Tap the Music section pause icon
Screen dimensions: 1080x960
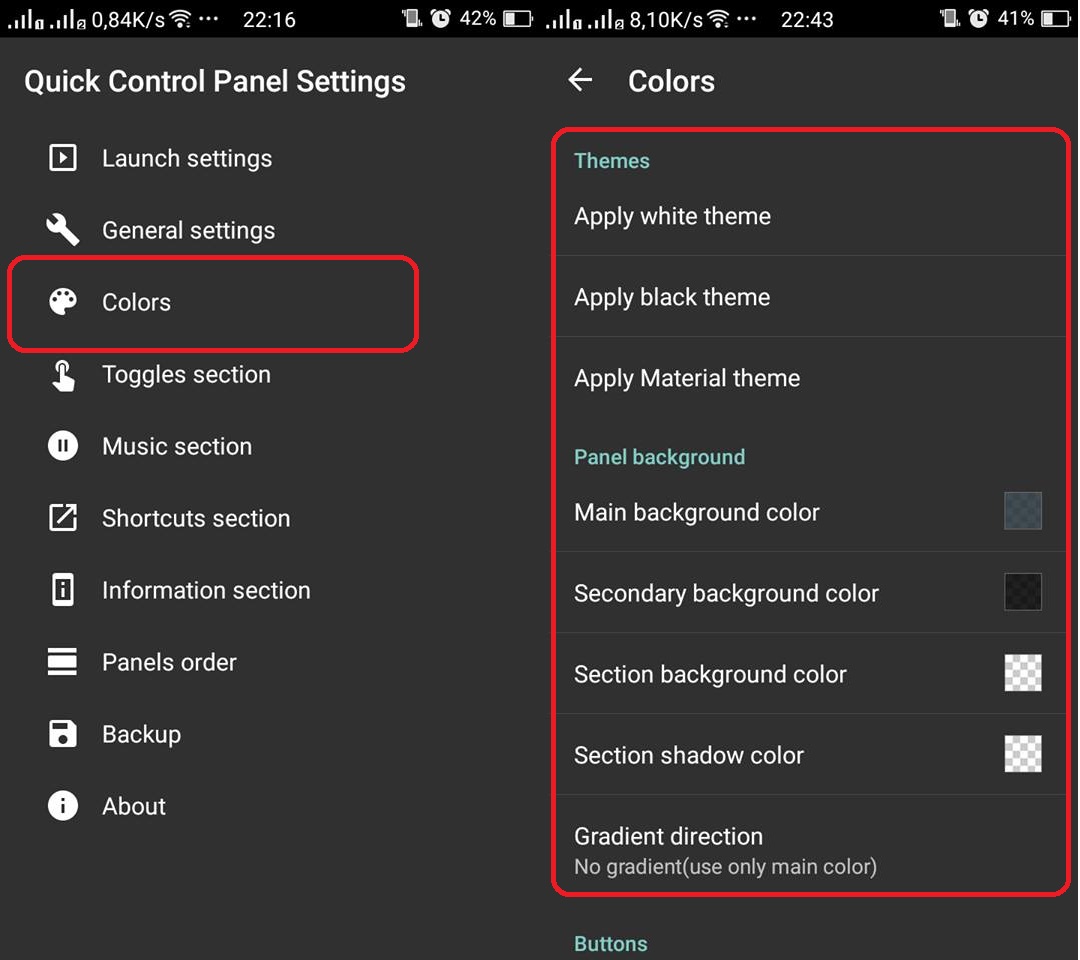tap(63, 446)
